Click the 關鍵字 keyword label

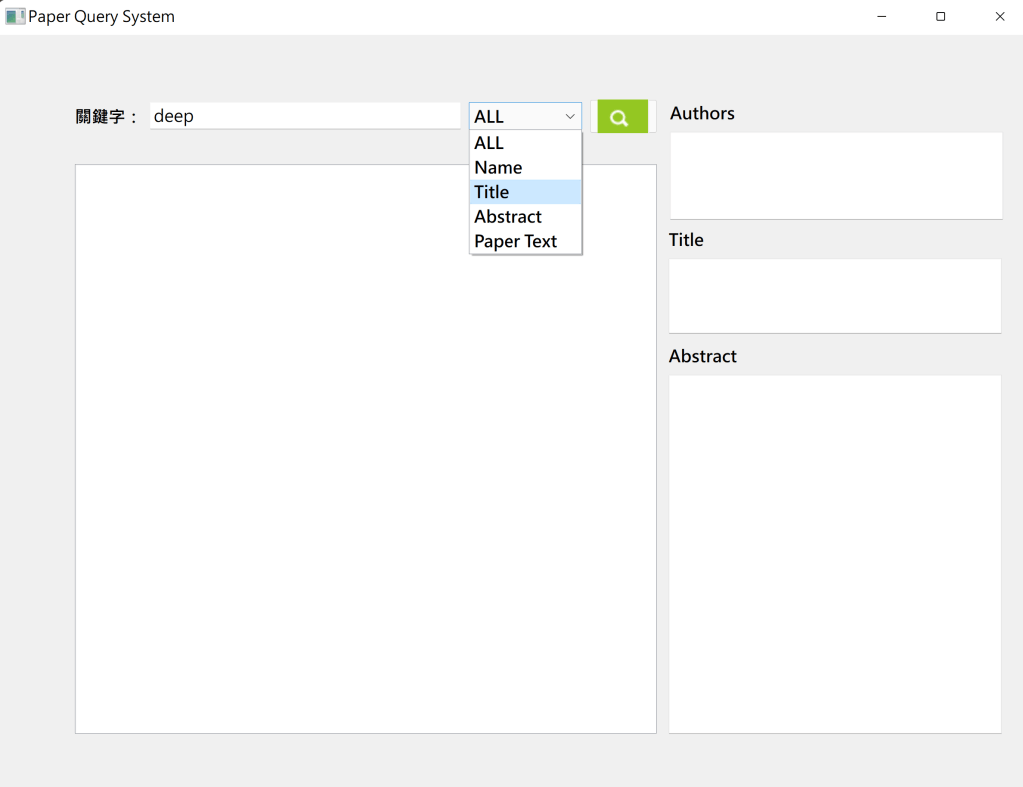106,117
